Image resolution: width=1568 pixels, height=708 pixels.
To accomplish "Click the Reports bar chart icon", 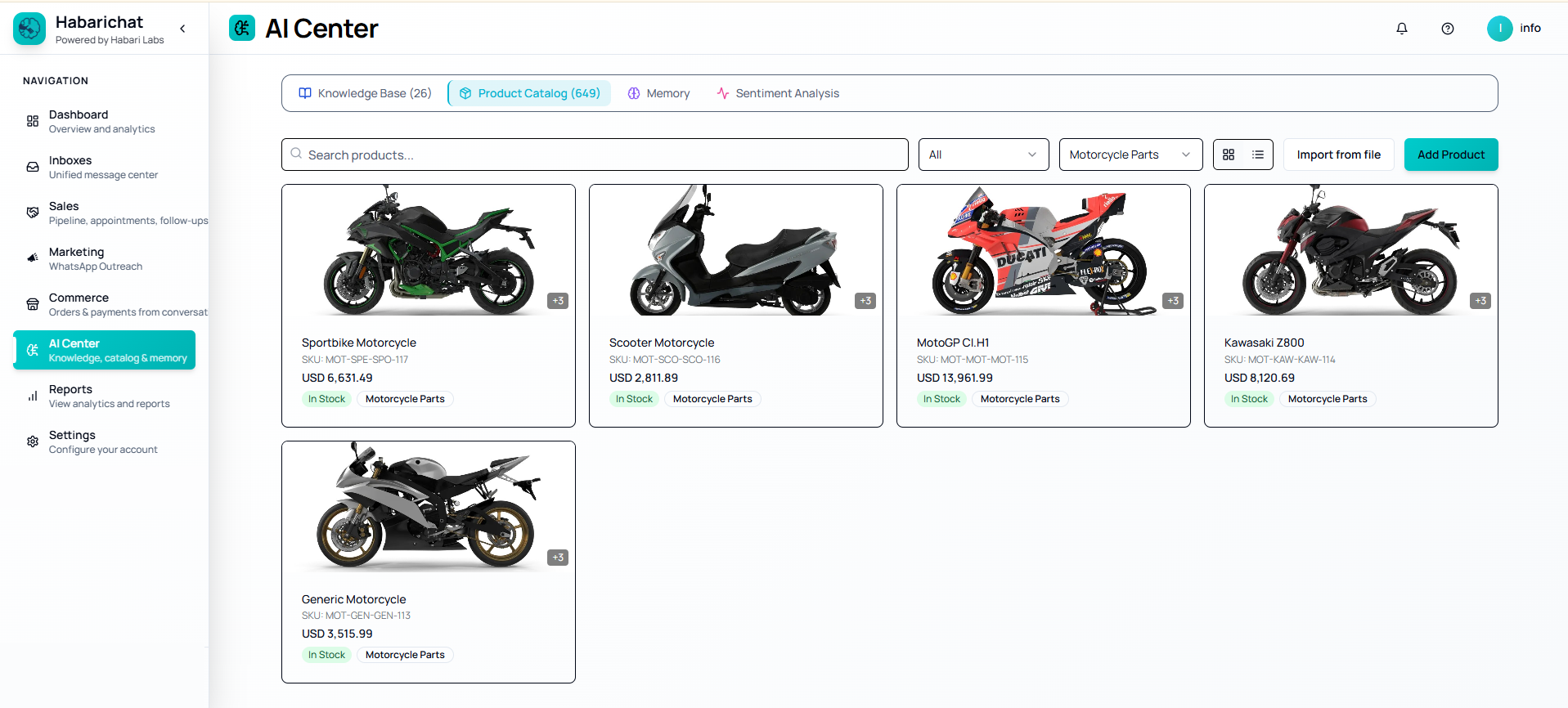I will (33, 396).
